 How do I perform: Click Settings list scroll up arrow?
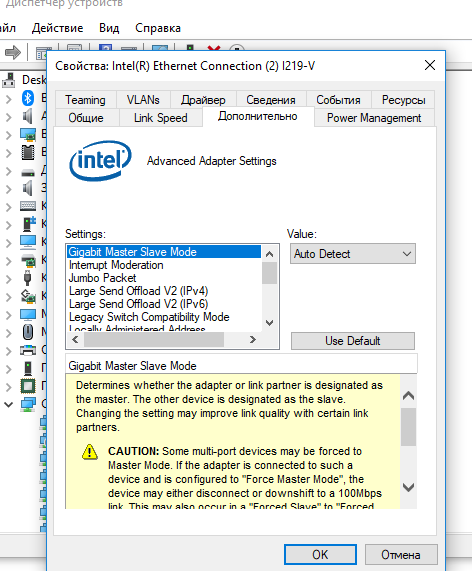click(x=270, y=254)
